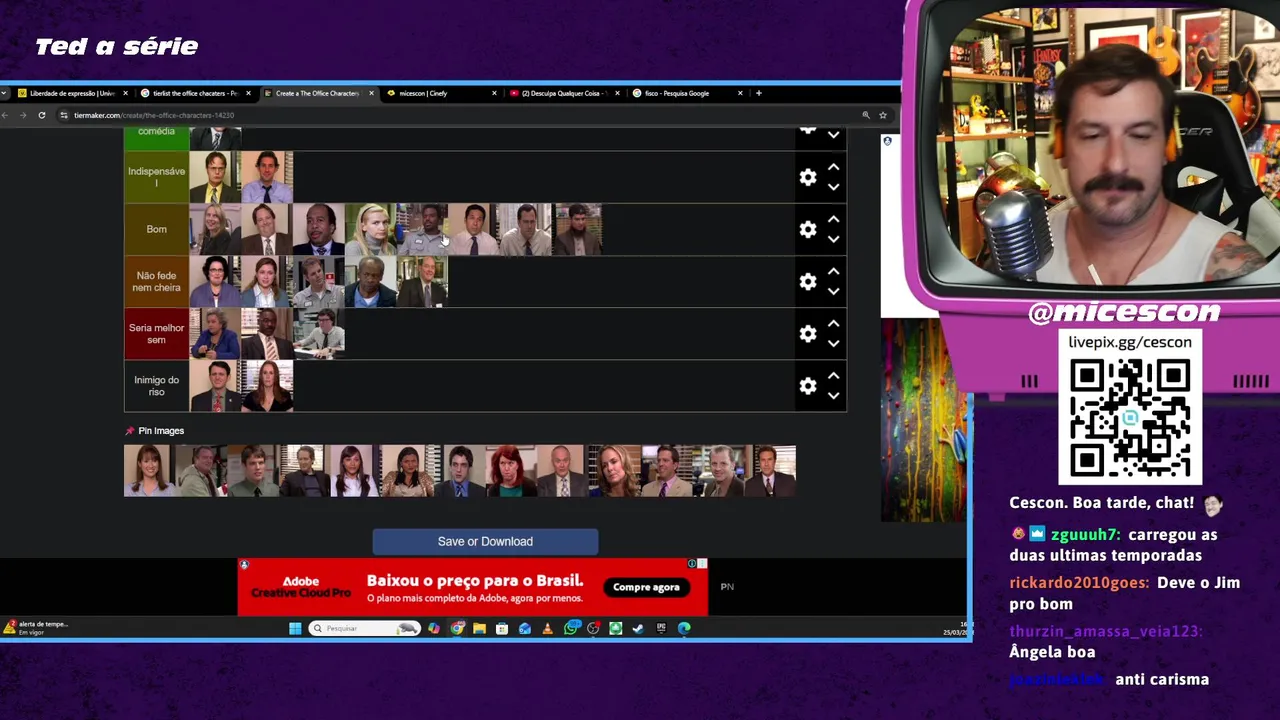Image resolution: width=1280 pixels, height=720 pixels.
Task: Go back in browser history
Action: (x=5, y=115)
